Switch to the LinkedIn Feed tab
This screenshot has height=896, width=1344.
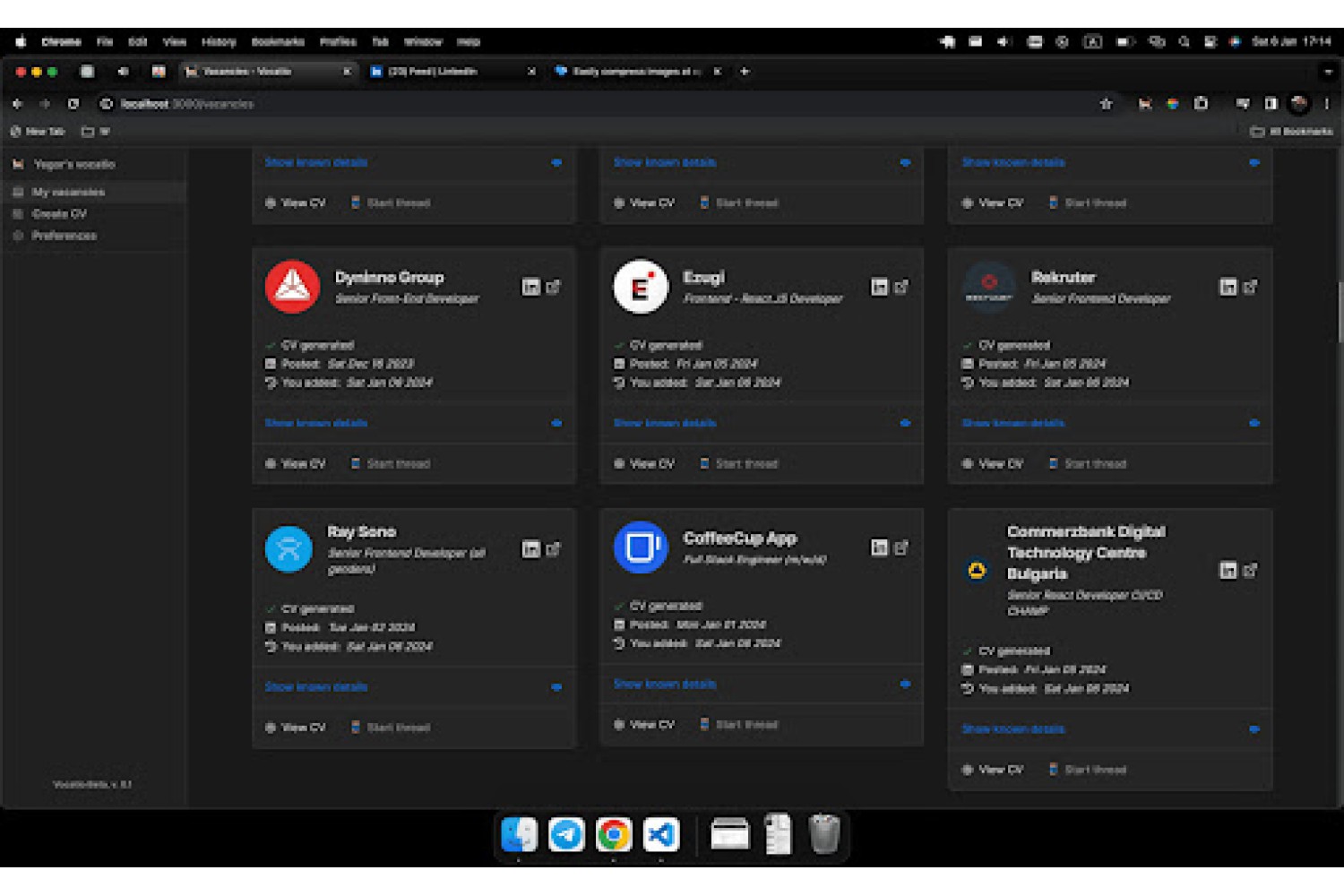tap(452, 72)
